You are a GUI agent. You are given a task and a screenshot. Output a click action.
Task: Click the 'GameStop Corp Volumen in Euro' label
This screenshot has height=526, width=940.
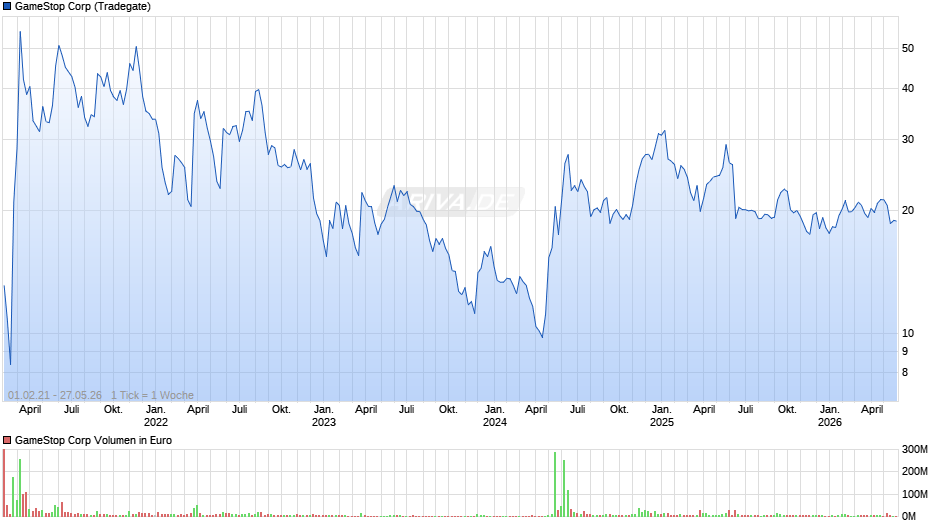coord(93,440)
